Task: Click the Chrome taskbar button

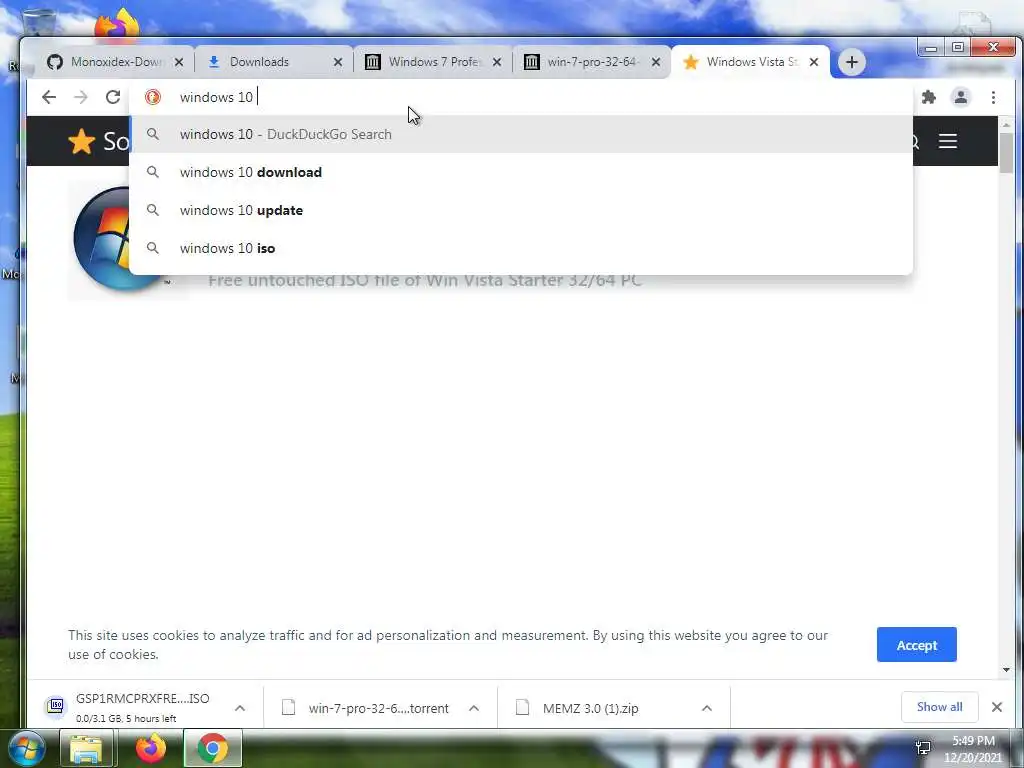Action: [x=213, y=748]
